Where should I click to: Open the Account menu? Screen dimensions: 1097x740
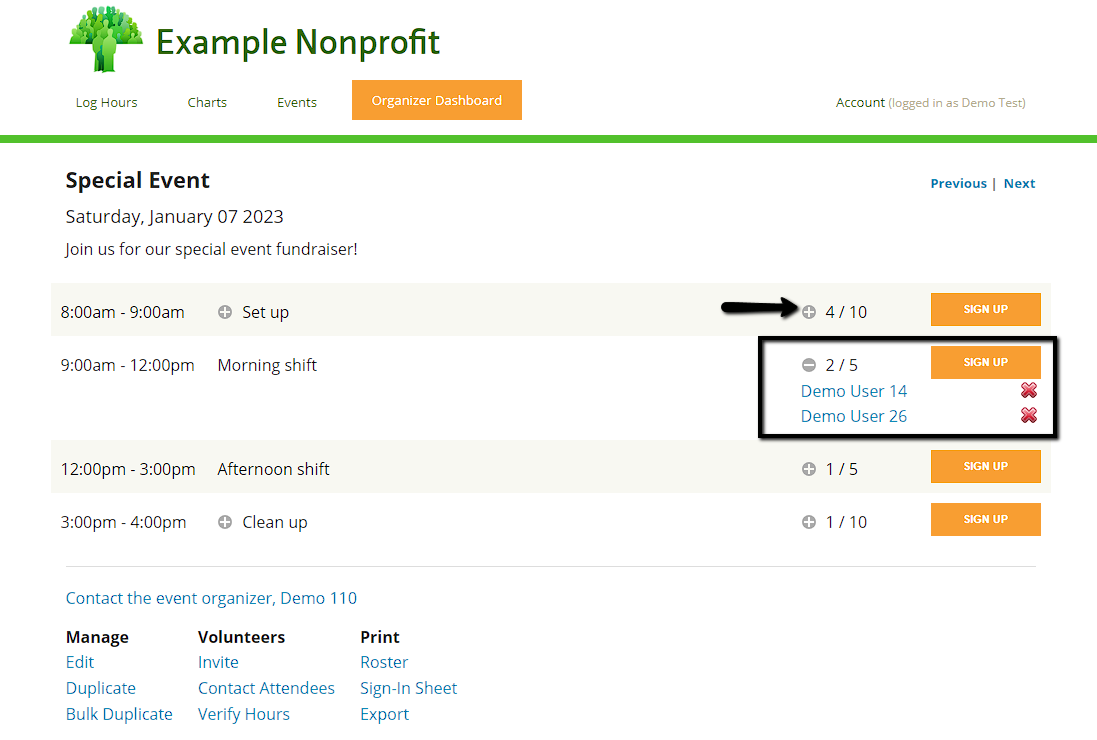[860, 102]
